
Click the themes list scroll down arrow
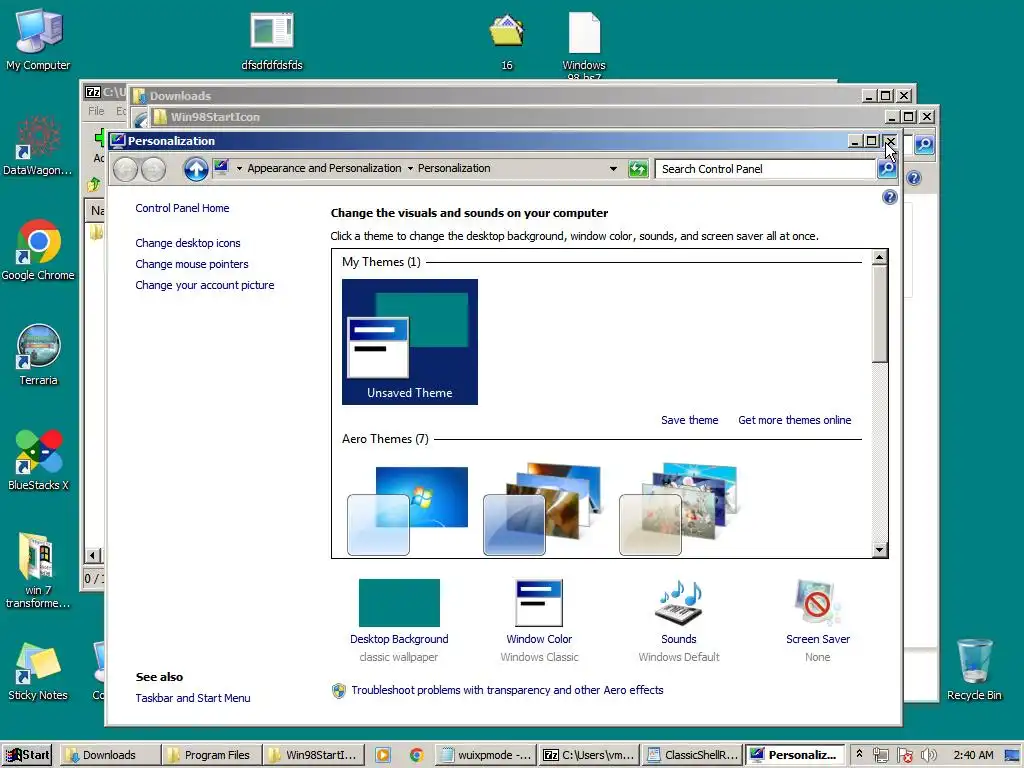pos(880,550)
